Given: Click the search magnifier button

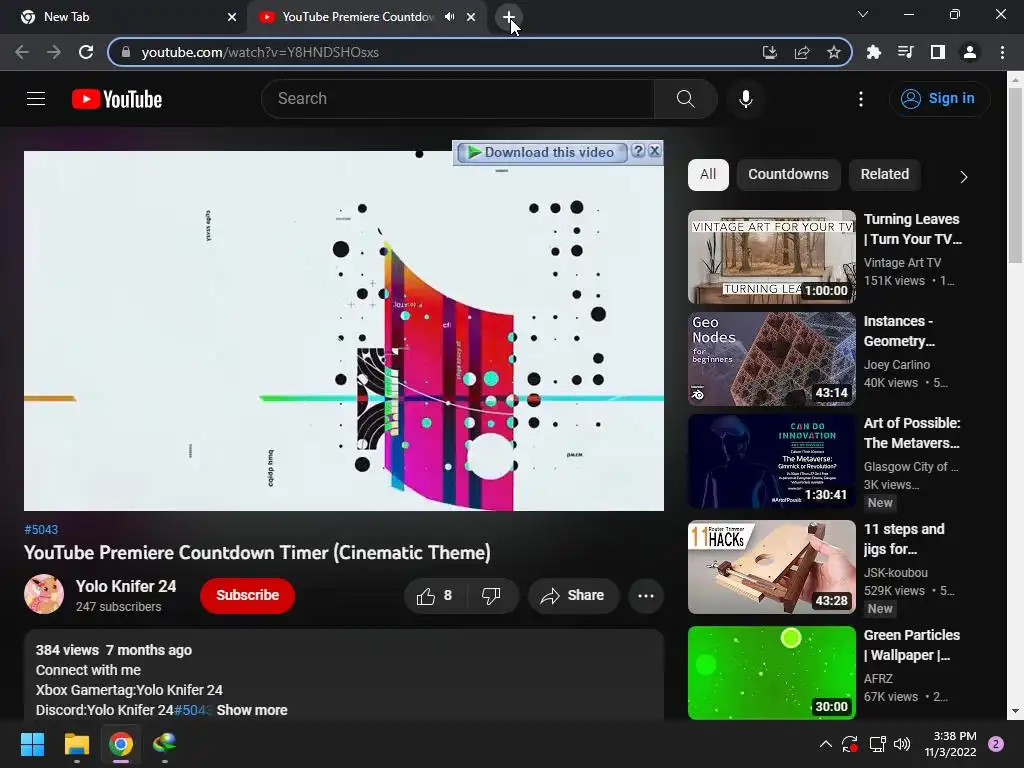Looking at the screenshot, I should [685, 99].
